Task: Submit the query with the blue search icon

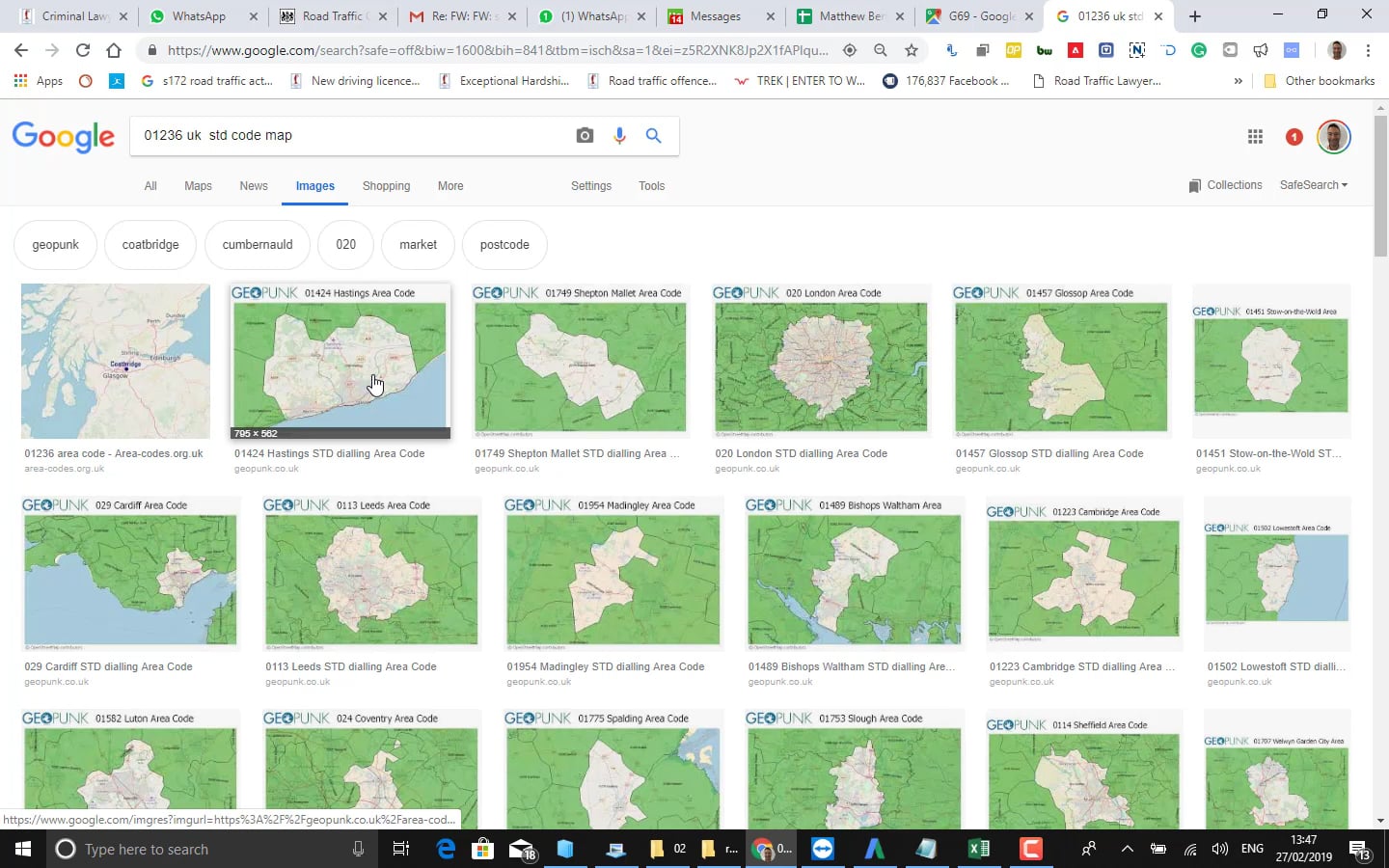Action: point(654,136)
